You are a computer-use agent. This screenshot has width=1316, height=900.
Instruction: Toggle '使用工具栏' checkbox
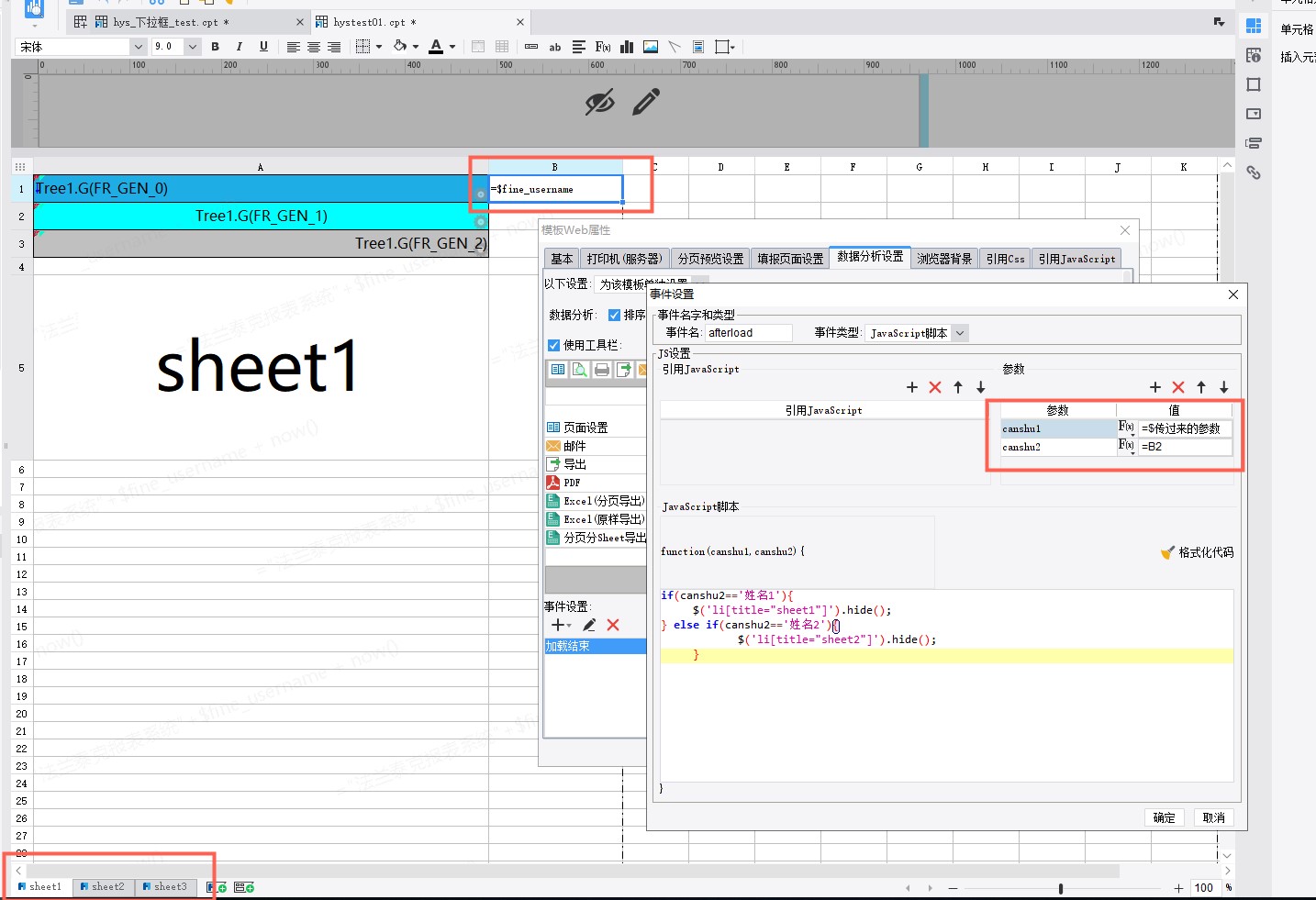pos(553,345)
